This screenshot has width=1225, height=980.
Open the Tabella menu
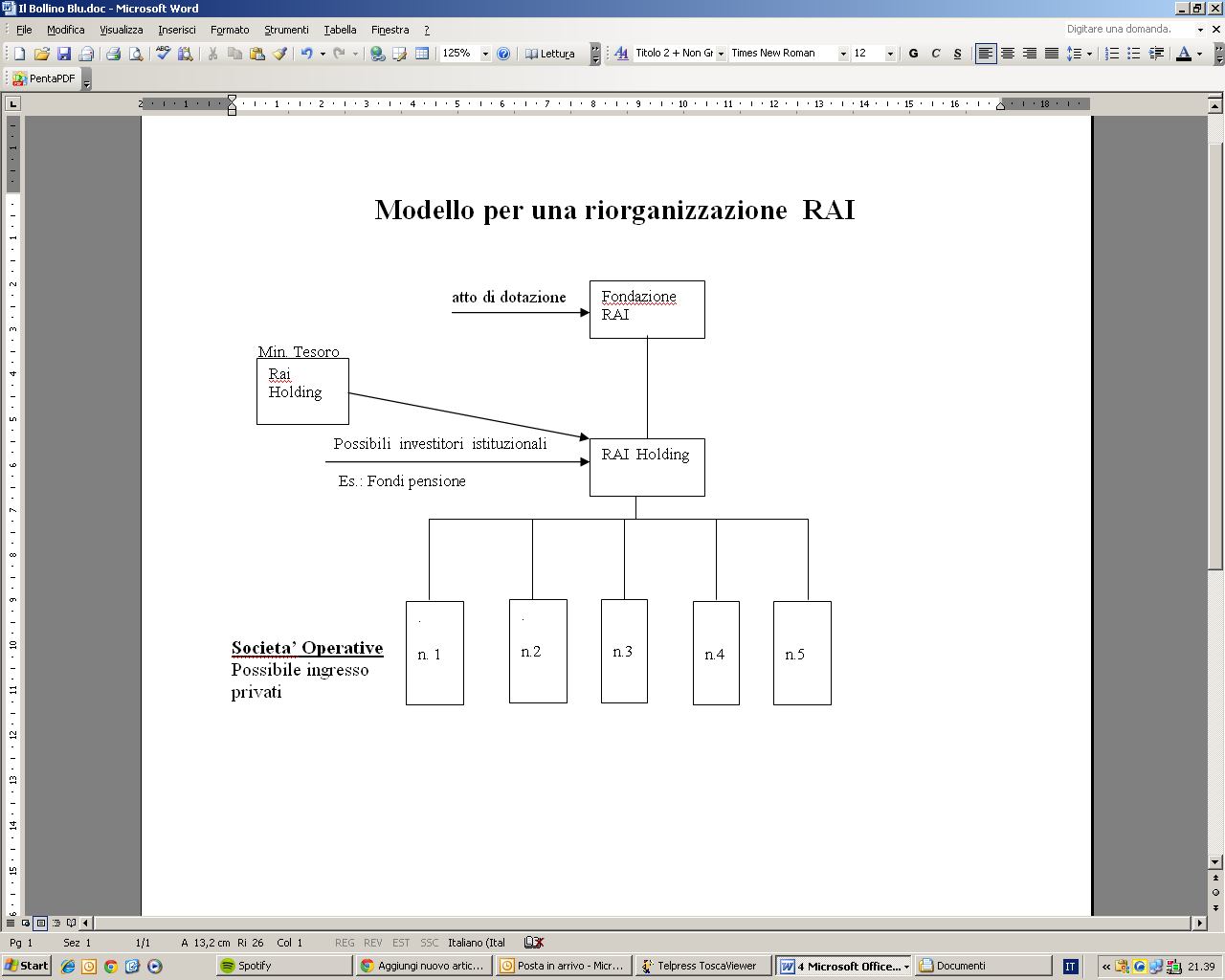340,30
